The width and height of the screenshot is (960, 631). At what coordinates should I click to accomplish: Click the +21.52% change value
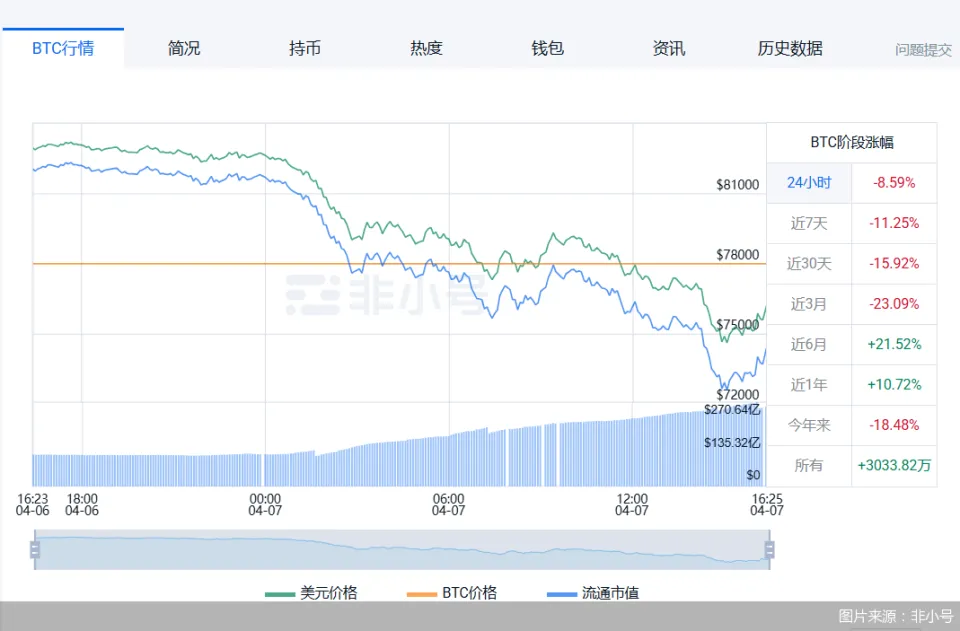point(894,345)
